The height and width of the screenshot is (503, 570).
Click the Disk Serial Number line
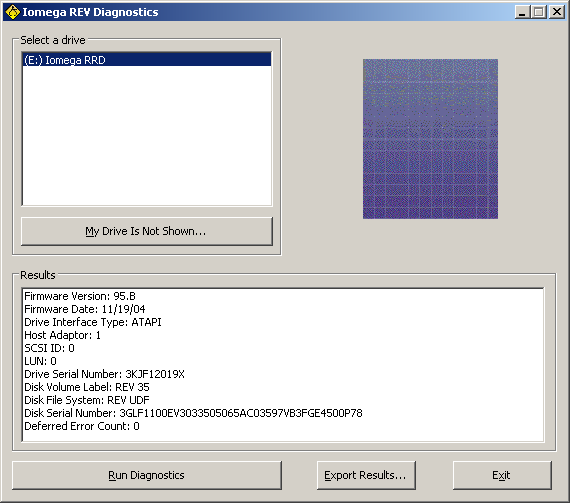(193, 413)
